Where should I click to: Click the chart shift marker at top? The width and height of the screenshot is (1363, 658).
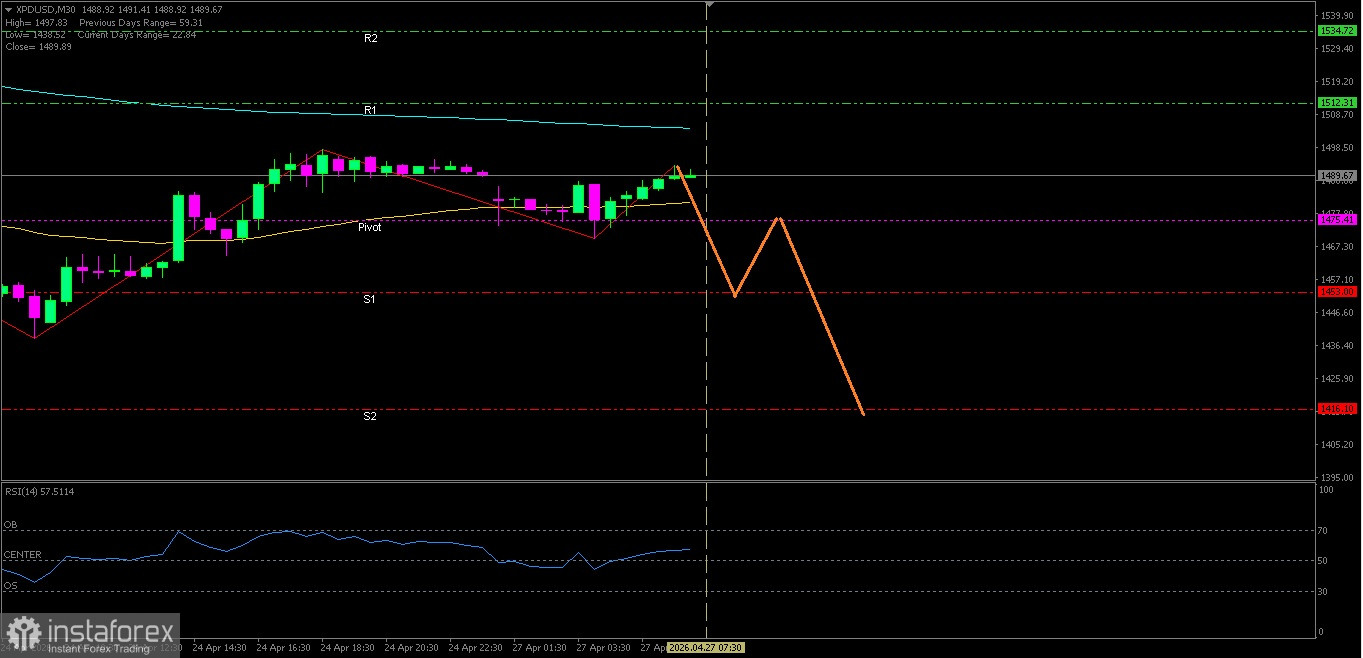(x=708, y=5)
